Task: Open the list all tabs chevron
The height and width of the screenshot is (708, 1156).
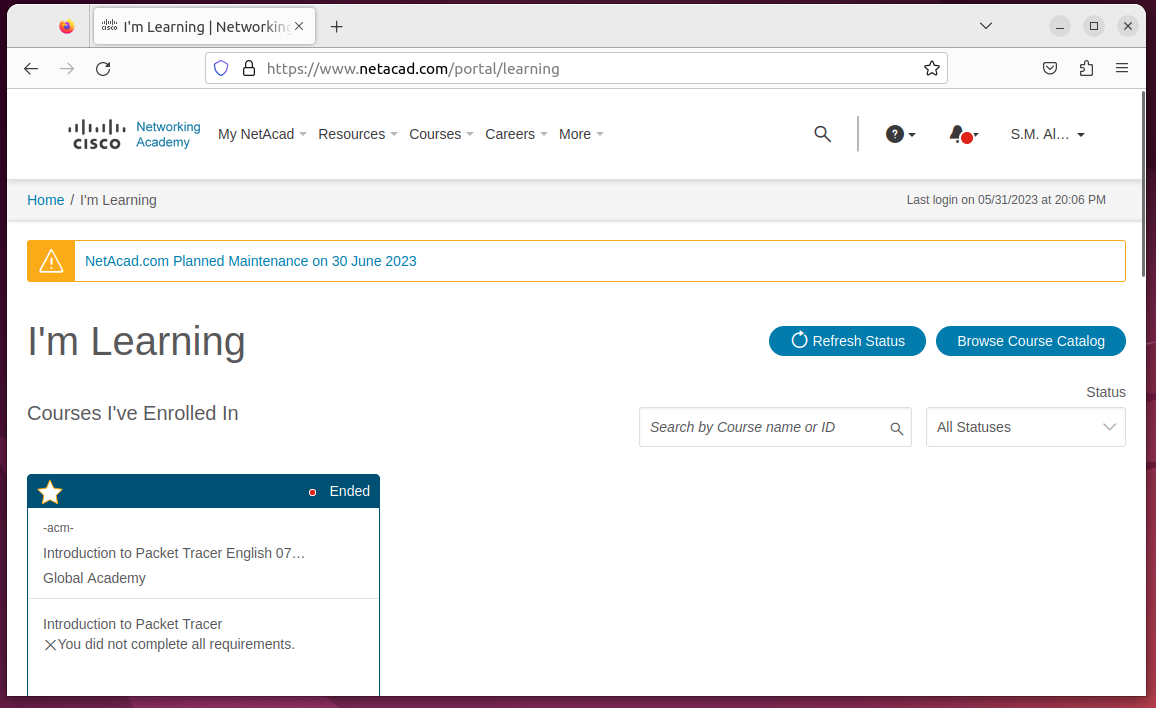Action: (x=986, y=26)
